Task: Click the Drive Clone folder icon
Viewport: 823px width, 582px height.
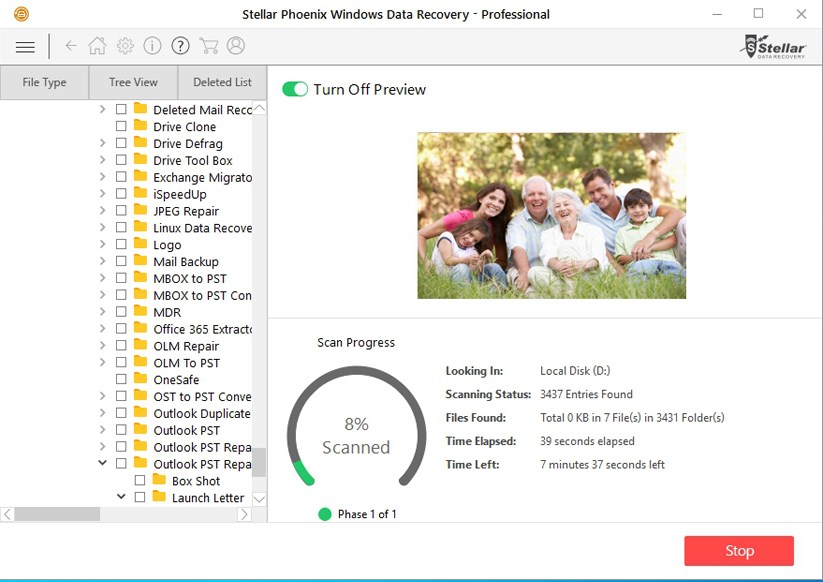Action: [x=140, y=125]
